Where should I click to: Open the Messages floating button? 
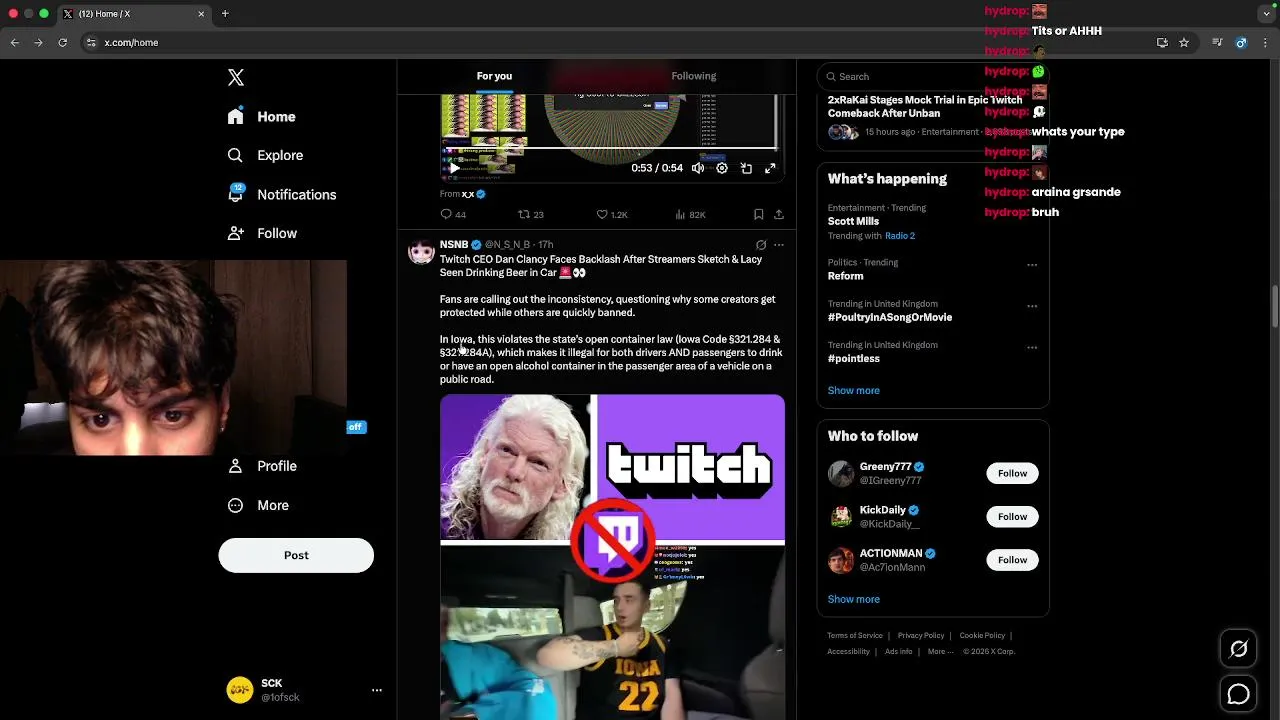point(1238,694)
